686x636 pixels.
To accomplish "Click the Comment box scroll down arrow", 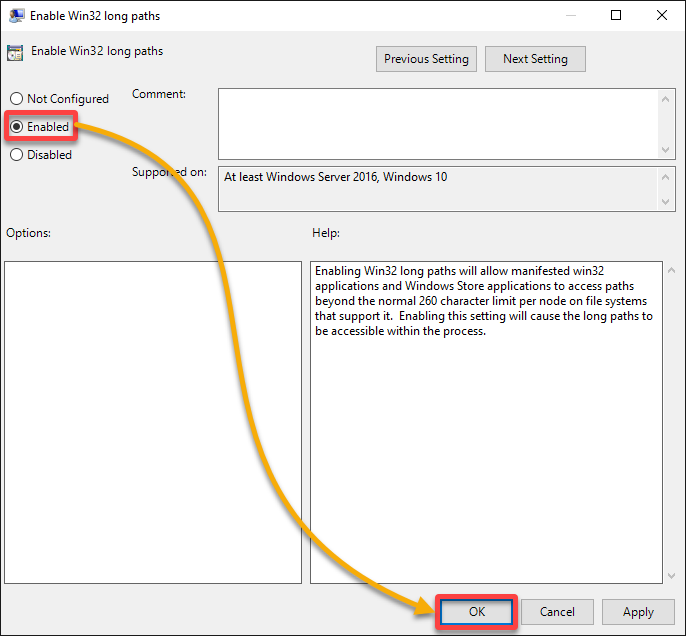I will point(665,150).
